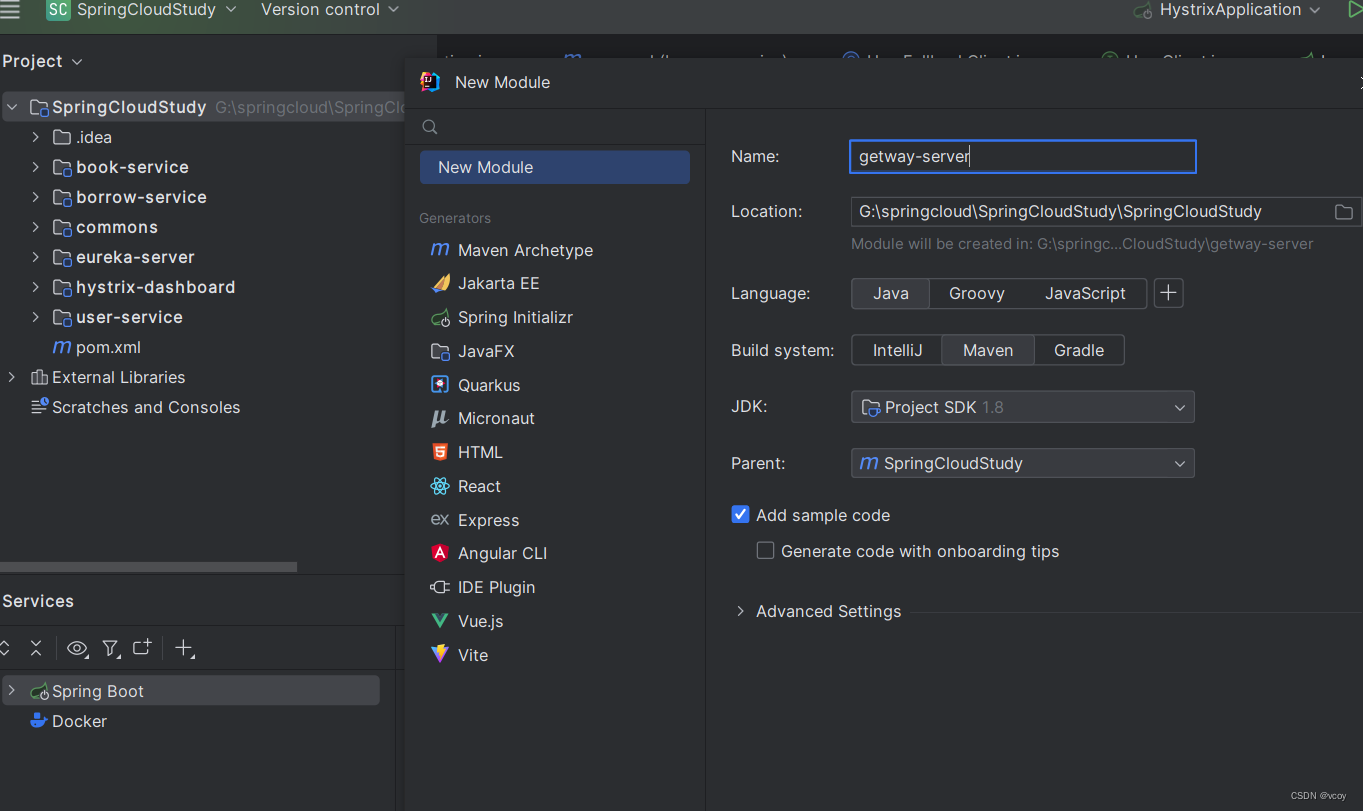Screen dimensions: 1363x811
Task: Click the Maven Archetype generator icon
Action: [x=440, y=250]
